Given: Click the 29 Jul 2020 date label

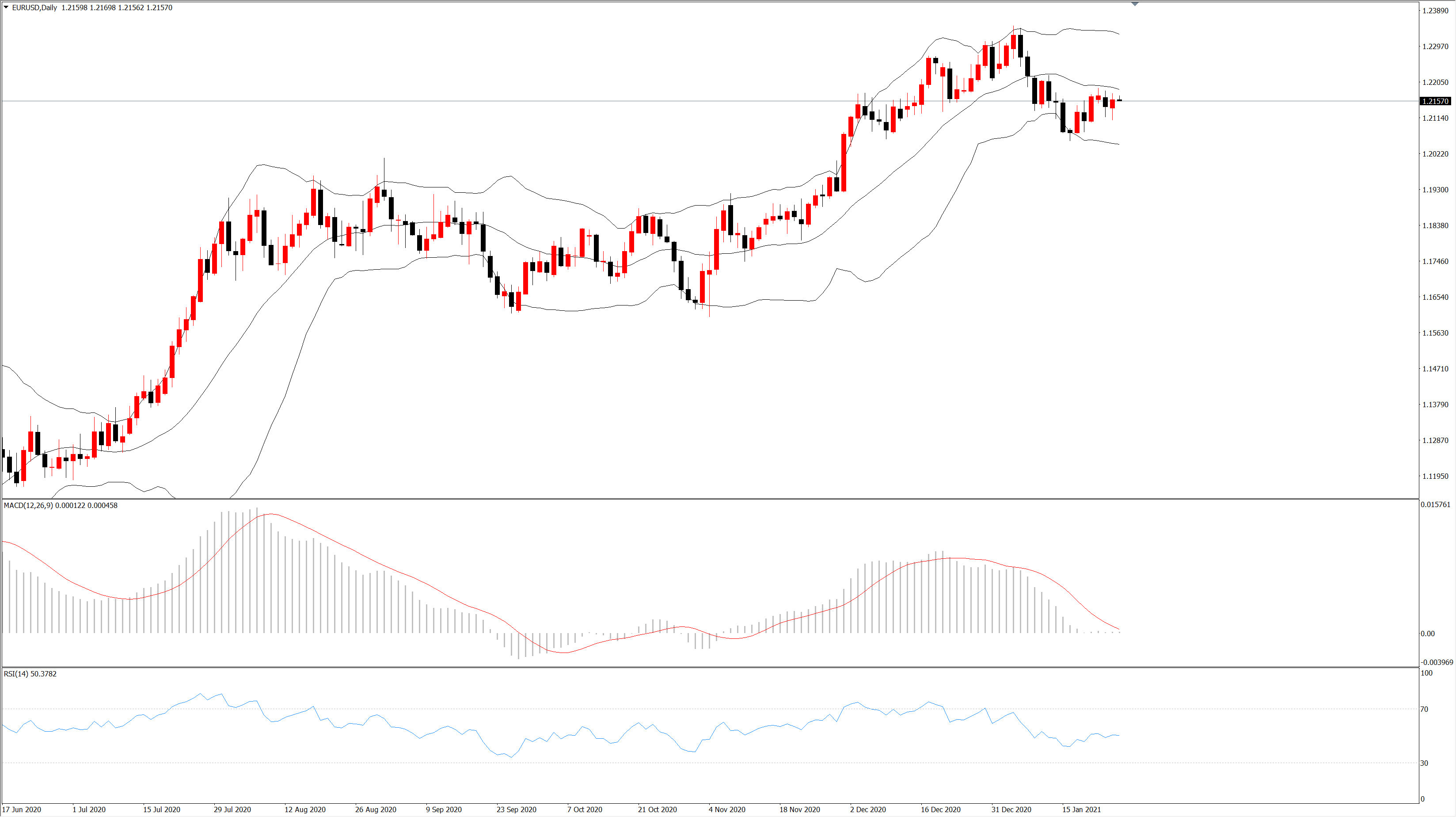Looking at the screenshot, I should (232, 809).
